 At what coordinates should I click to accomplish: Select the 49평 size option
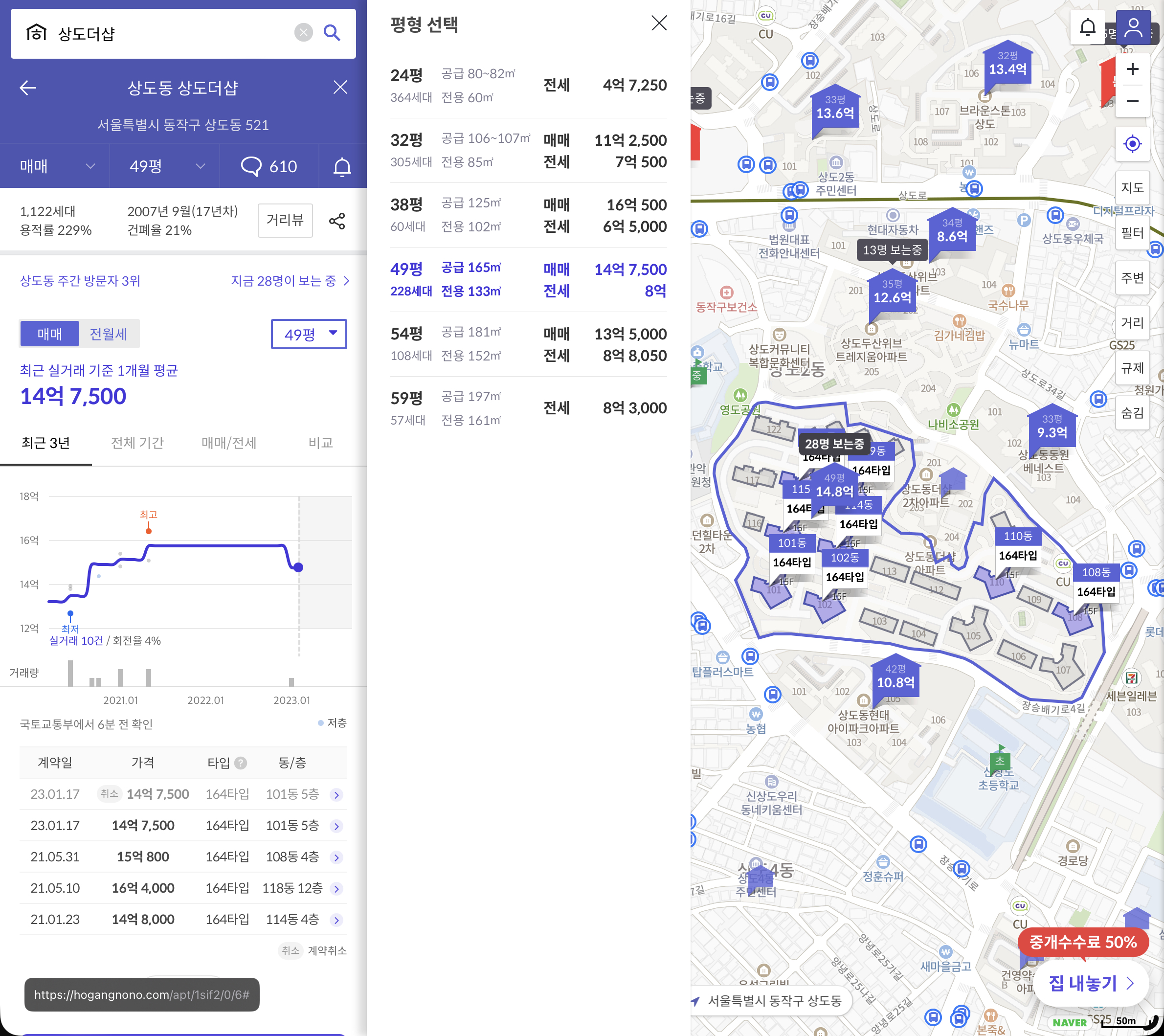[x=529, y=280]
